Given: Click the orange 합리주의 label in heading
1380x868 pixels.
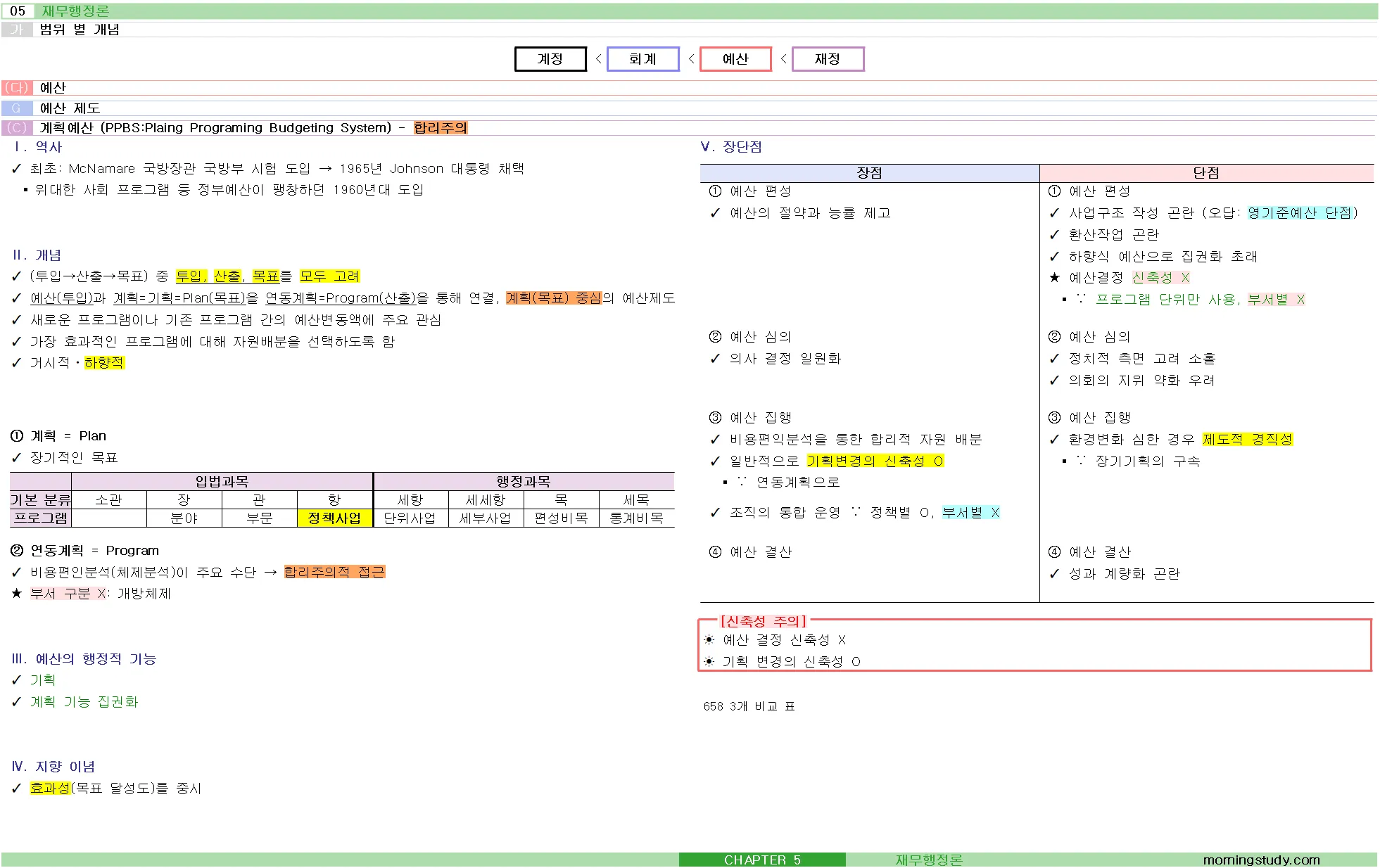Looking at the screenshot, I should click(441, 128).
